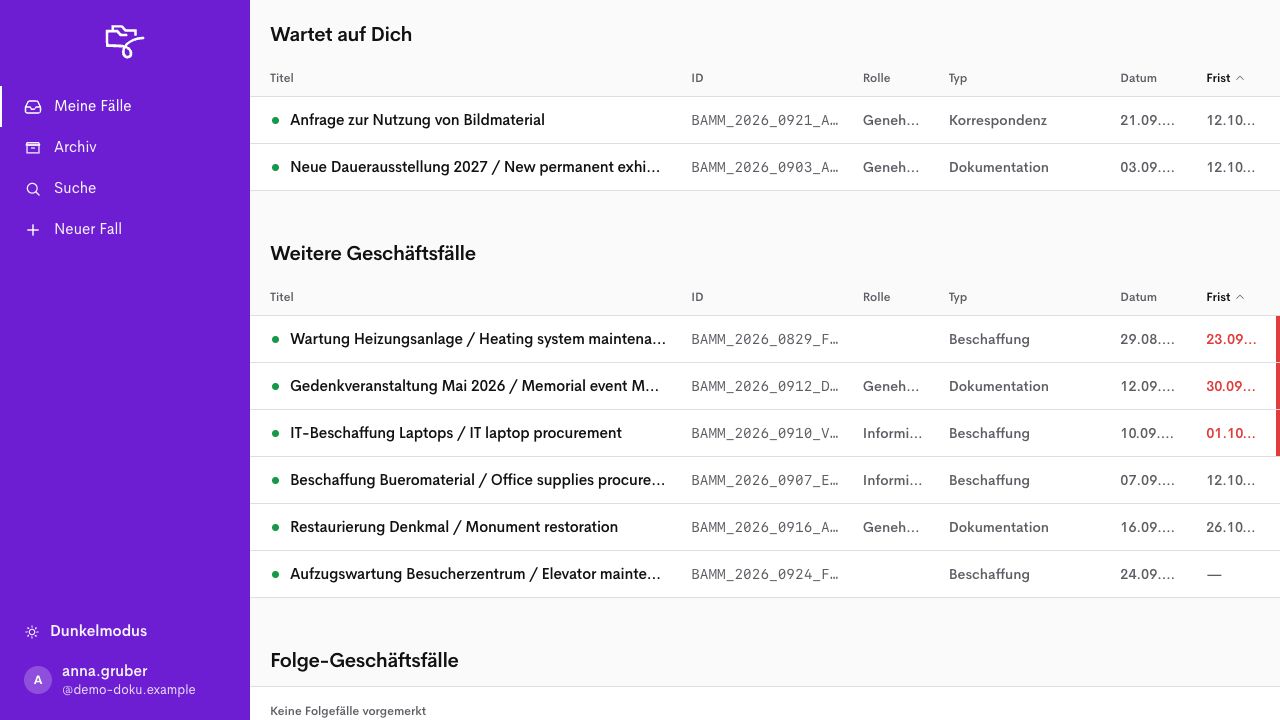Image resolution: width=1280 pixels, height=720 pixels.
Task: Click green status dot of Anfrage zur Nutzung
Action: pyautogui.click(x=275, y=120)
